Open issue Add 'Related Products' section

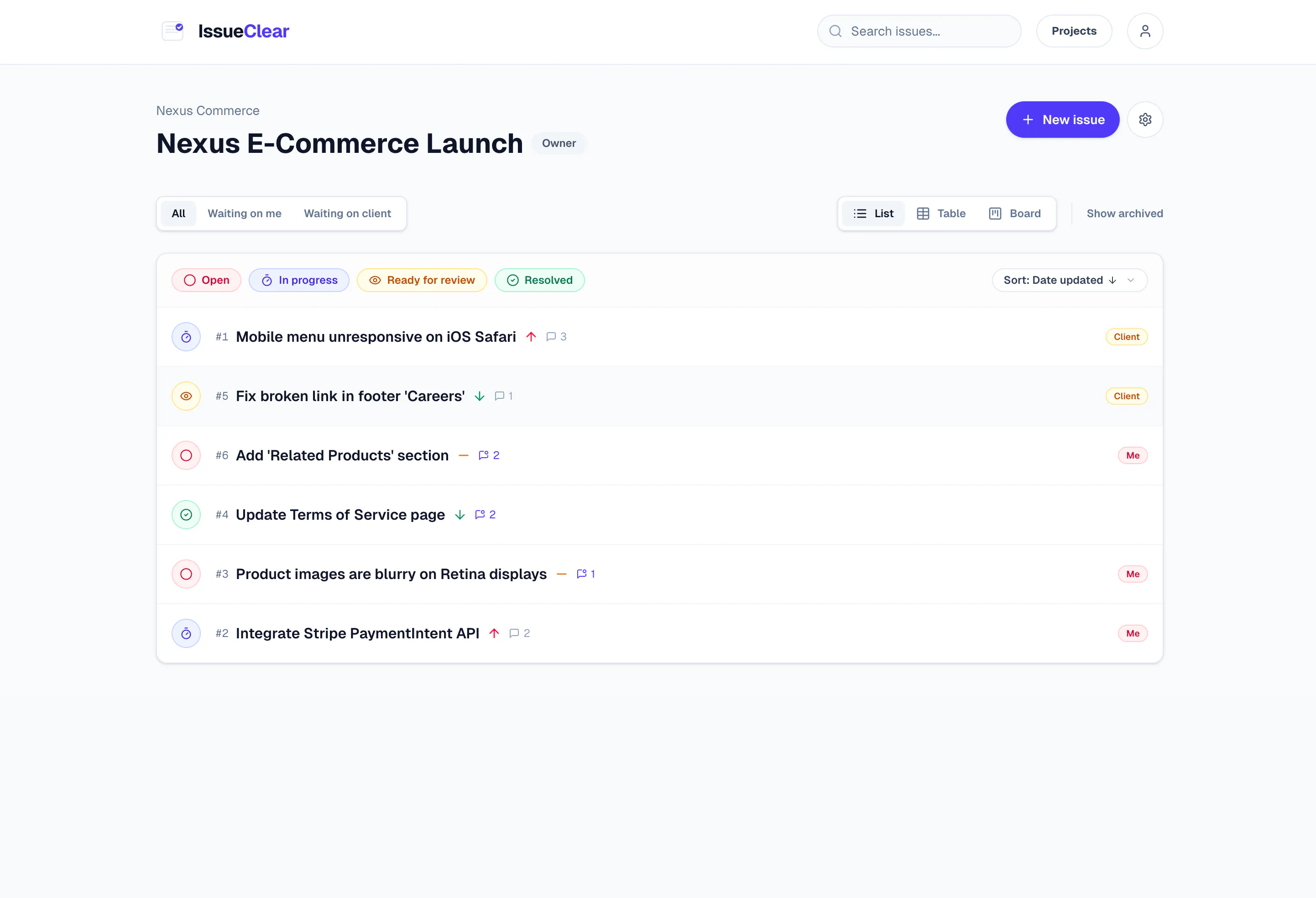tap(342, 455)
